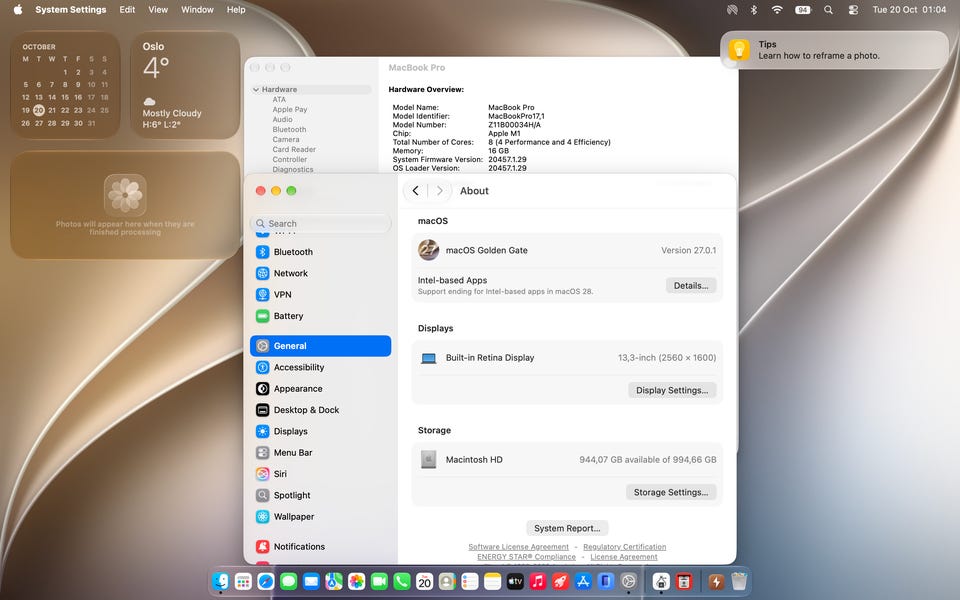
Task: Open the Edit menu
Action: pyautogui.click(x=127, y=10)
